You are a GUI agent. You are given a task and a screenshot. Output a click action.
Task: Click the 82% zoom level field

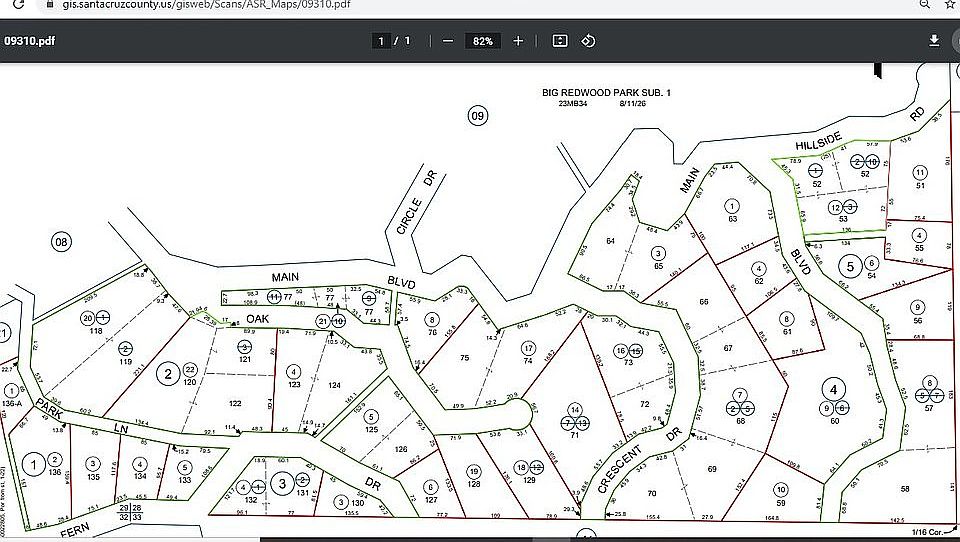pos(482,41)
